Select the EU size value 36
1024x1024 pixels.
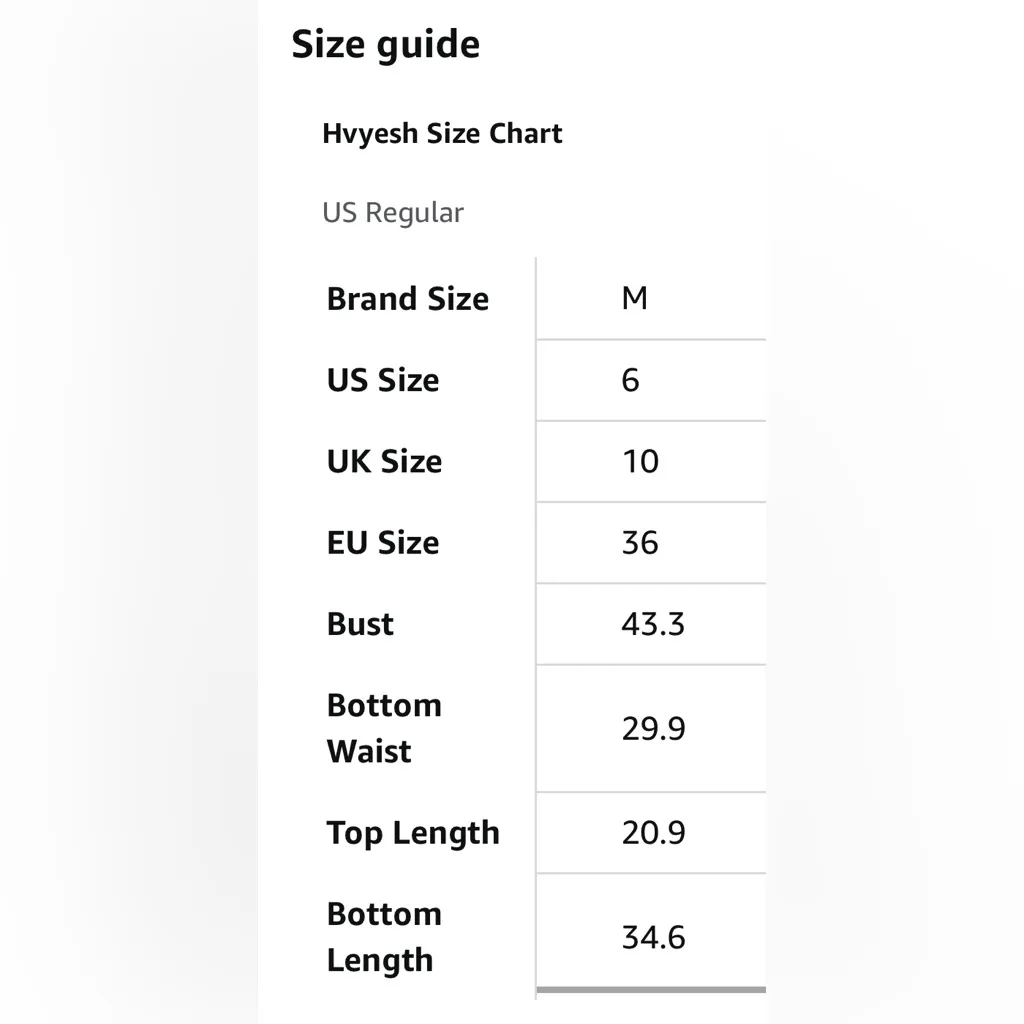[x=640, y=543]
